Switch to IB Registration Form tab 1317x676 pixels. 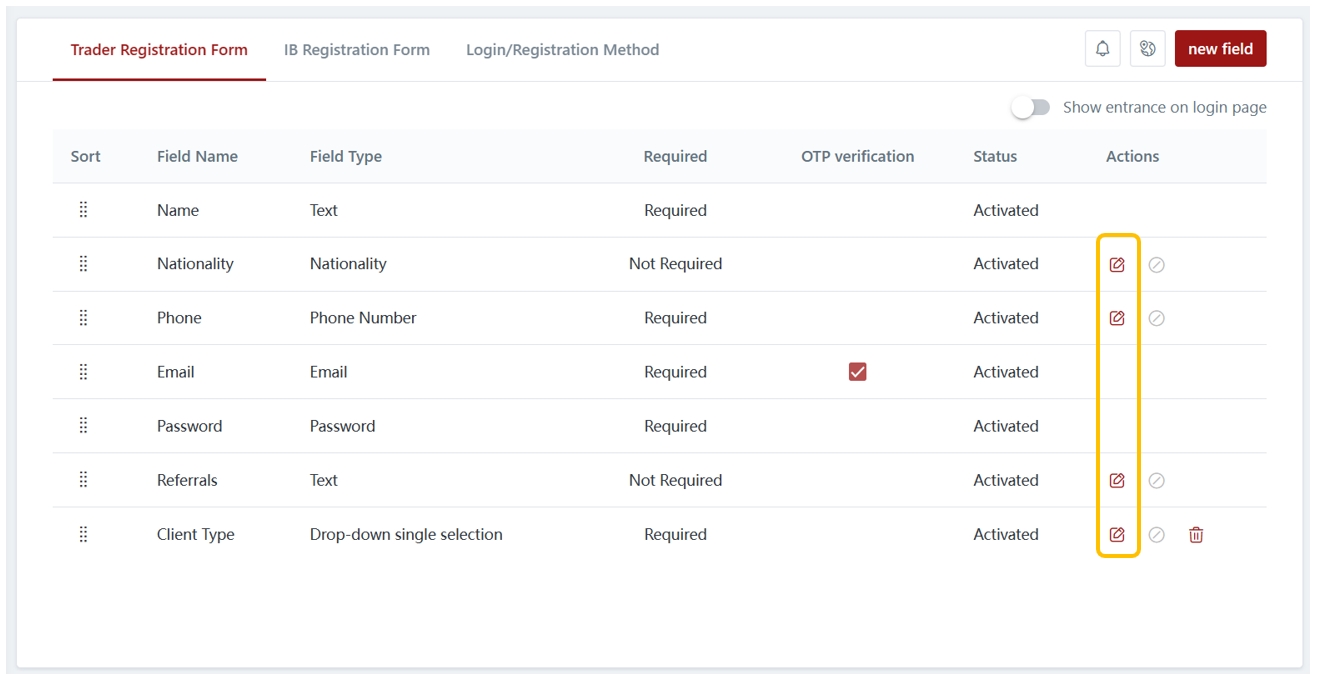click(356, 50)
